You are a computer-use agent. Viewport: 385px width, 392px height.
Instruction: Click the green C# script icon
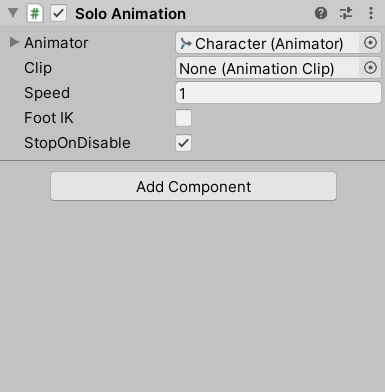coord(35,14)
